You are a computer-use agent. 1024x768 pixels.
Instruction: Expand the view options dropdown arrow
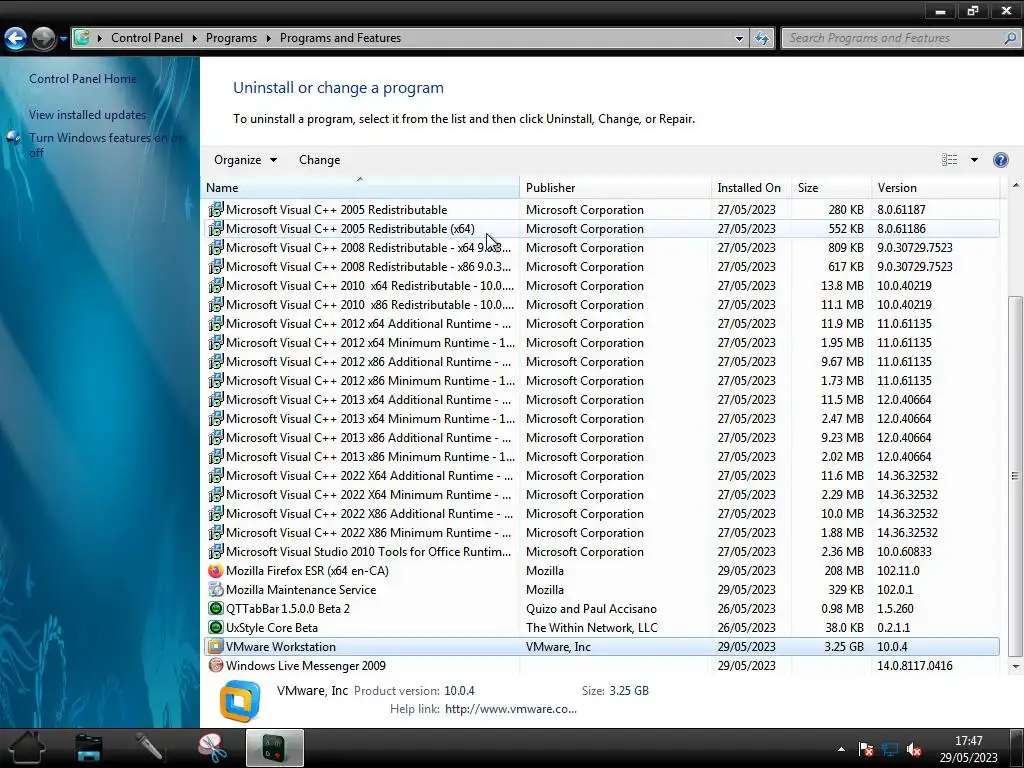tap(974, 160)
